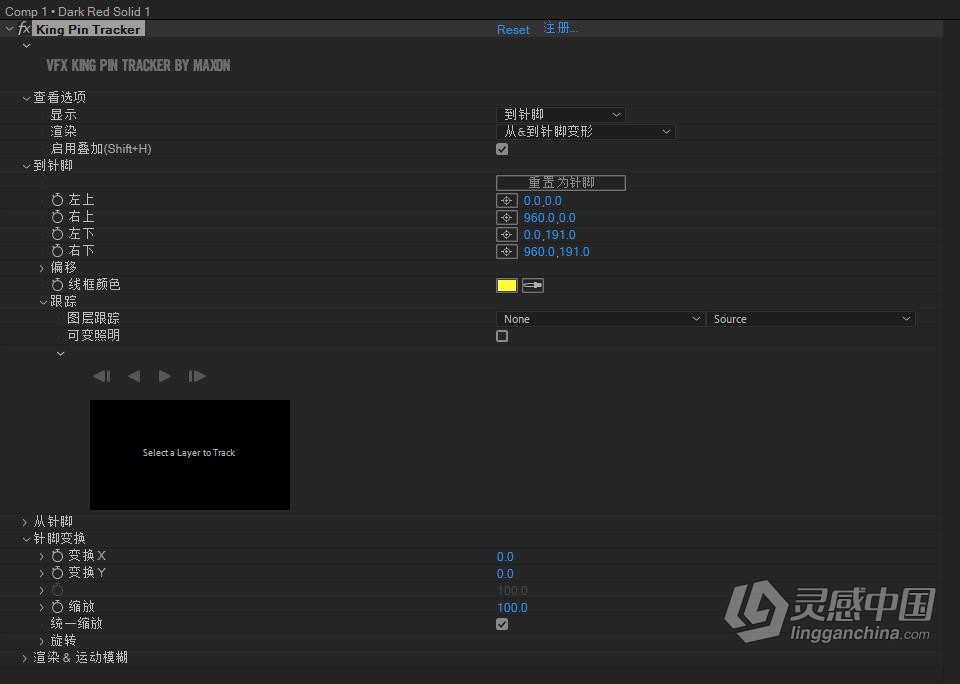This screenshot has width=960, height=684.
Task: Collapse the 查看选项 group
Action: [x=26, y=98]
